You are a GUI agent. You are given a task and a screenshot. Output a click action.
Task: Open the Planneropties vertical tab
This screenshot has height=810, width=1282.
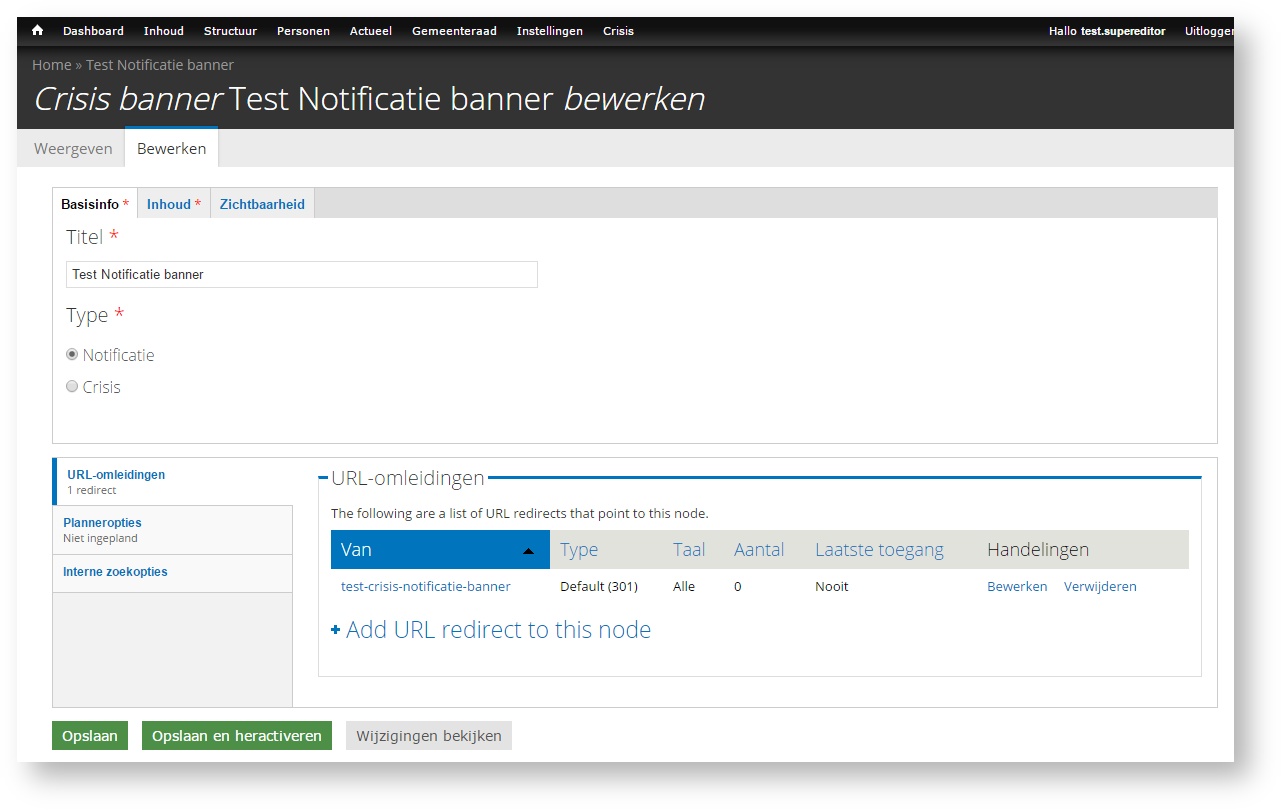click(102, 523)
